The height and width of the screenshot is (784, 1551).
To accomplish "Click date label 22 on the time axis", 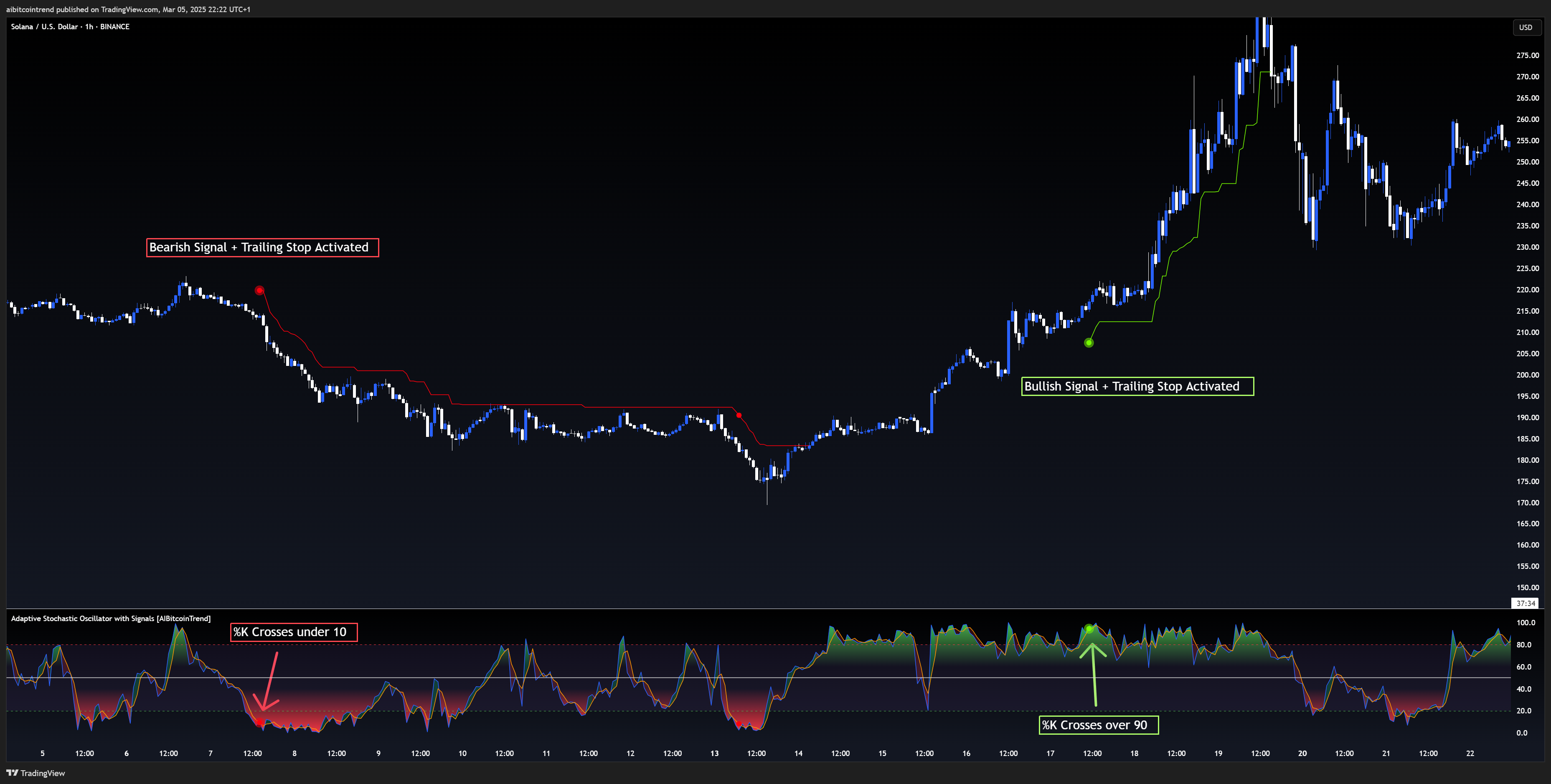I will (x=1470, y=753).
